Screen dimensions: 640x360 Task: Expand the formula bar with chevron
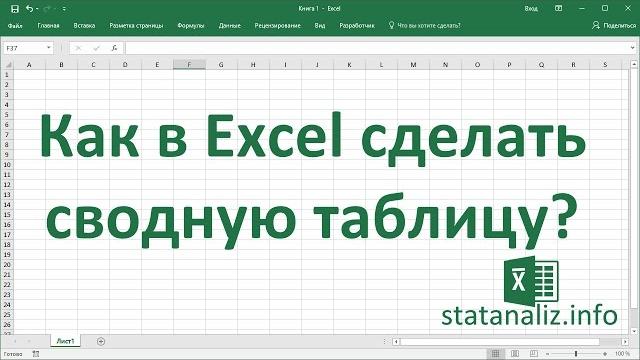click(x=633, y=48)
